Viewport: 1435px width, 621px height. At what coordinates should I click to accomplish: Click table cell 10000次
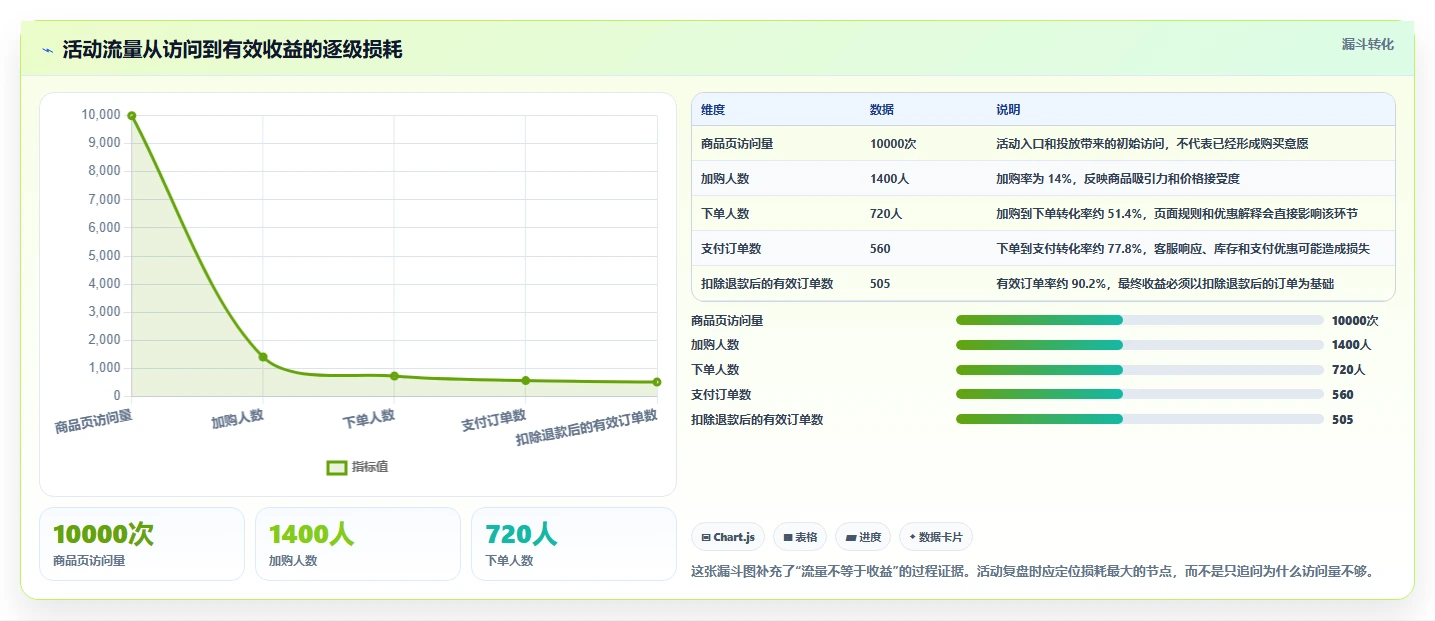point(893,144)
